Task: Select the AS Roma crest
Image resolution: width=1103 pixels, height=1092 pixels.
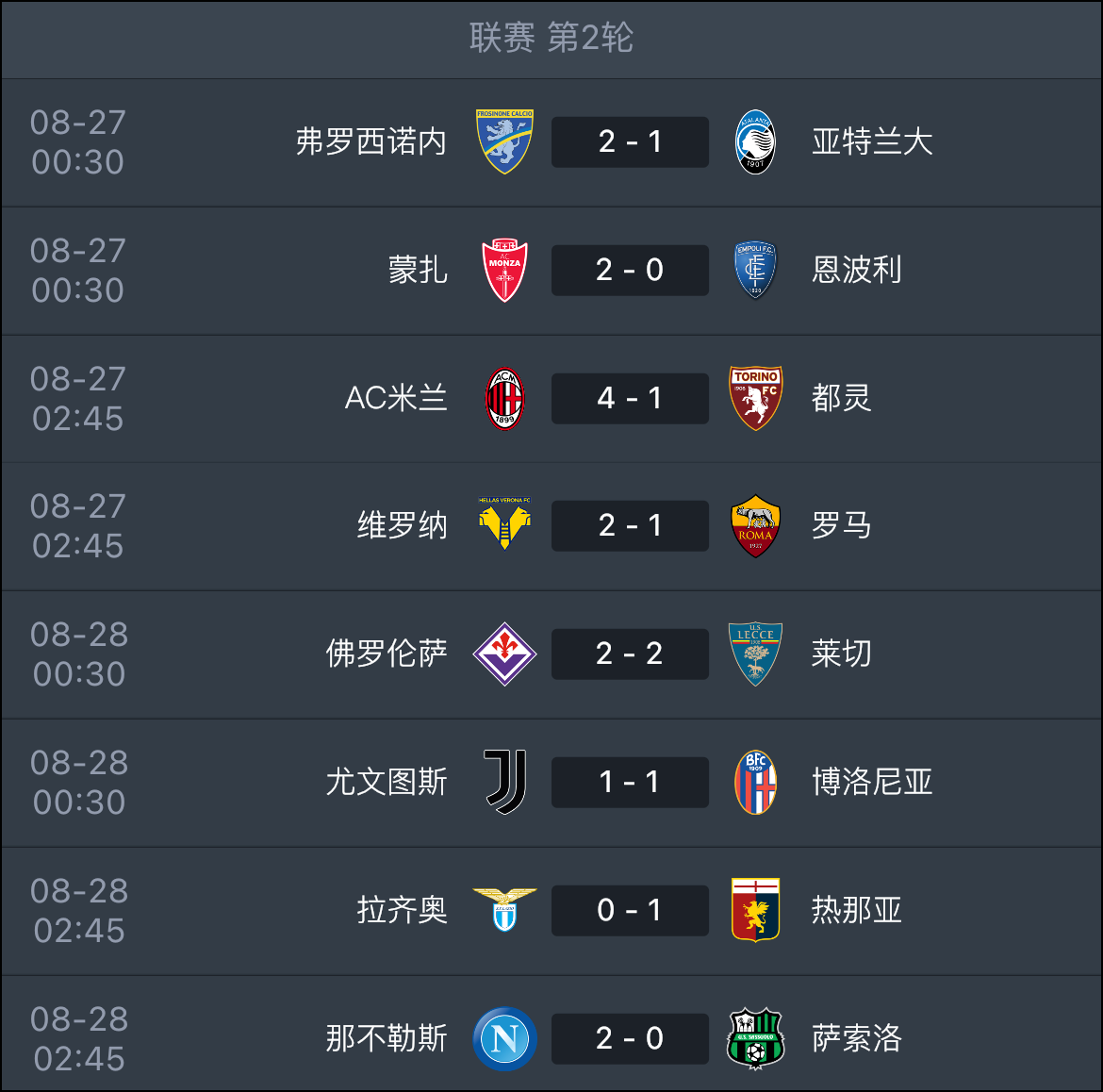Action: [755, 525]
